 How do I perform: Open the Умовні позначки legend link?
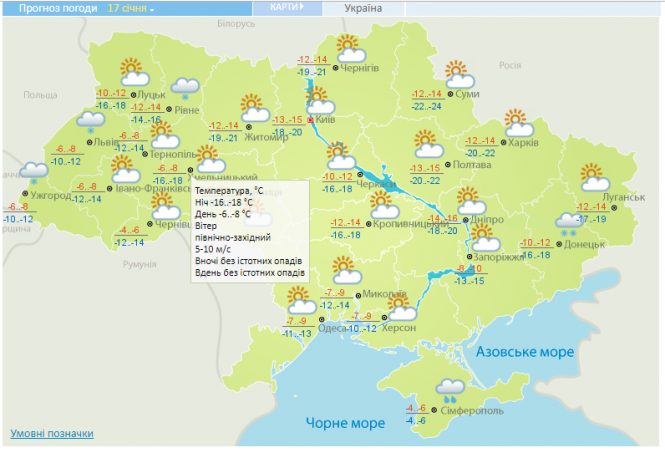[x=52, y=434]
